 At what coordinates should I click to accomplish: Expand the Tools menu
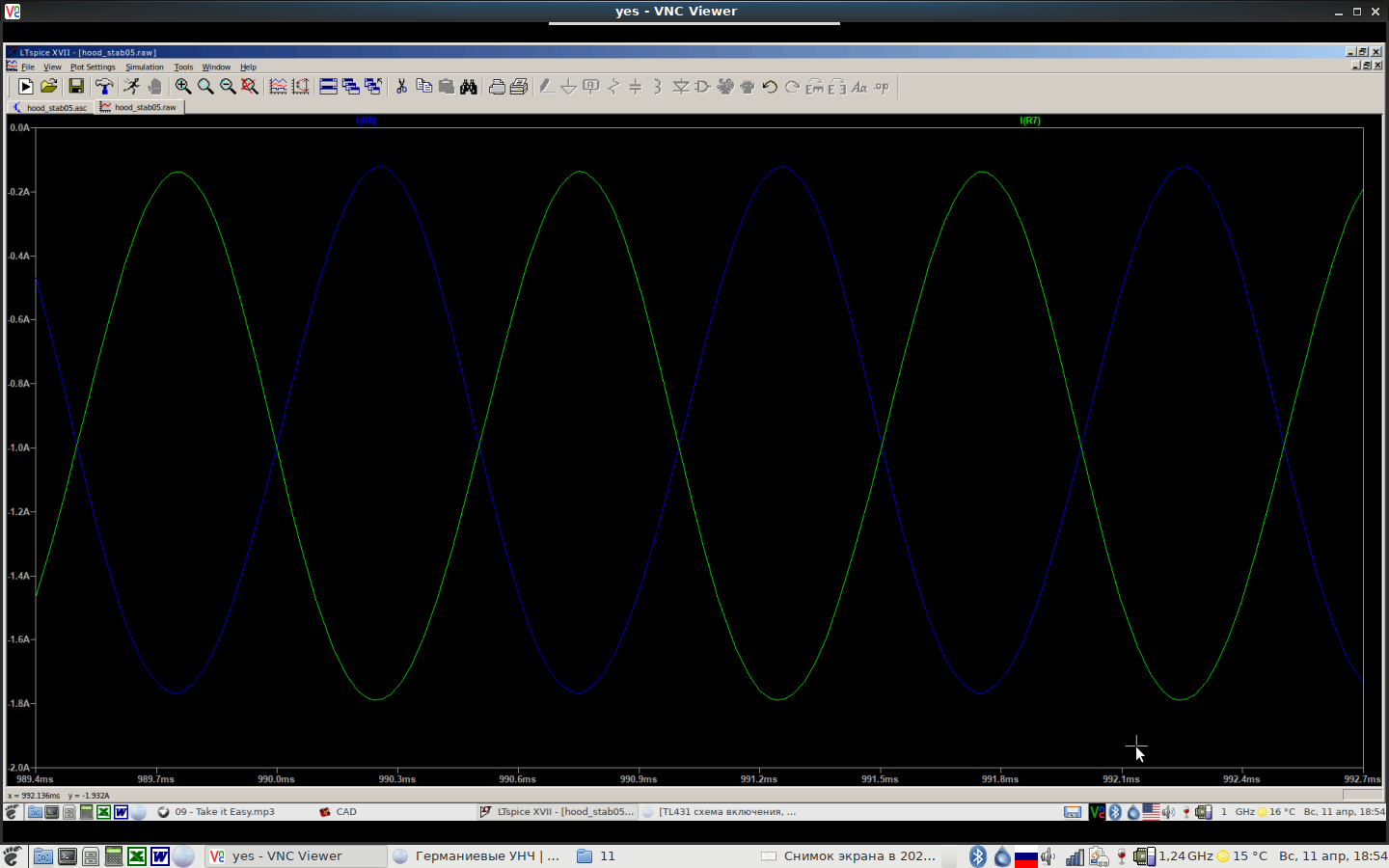[183, 68]
